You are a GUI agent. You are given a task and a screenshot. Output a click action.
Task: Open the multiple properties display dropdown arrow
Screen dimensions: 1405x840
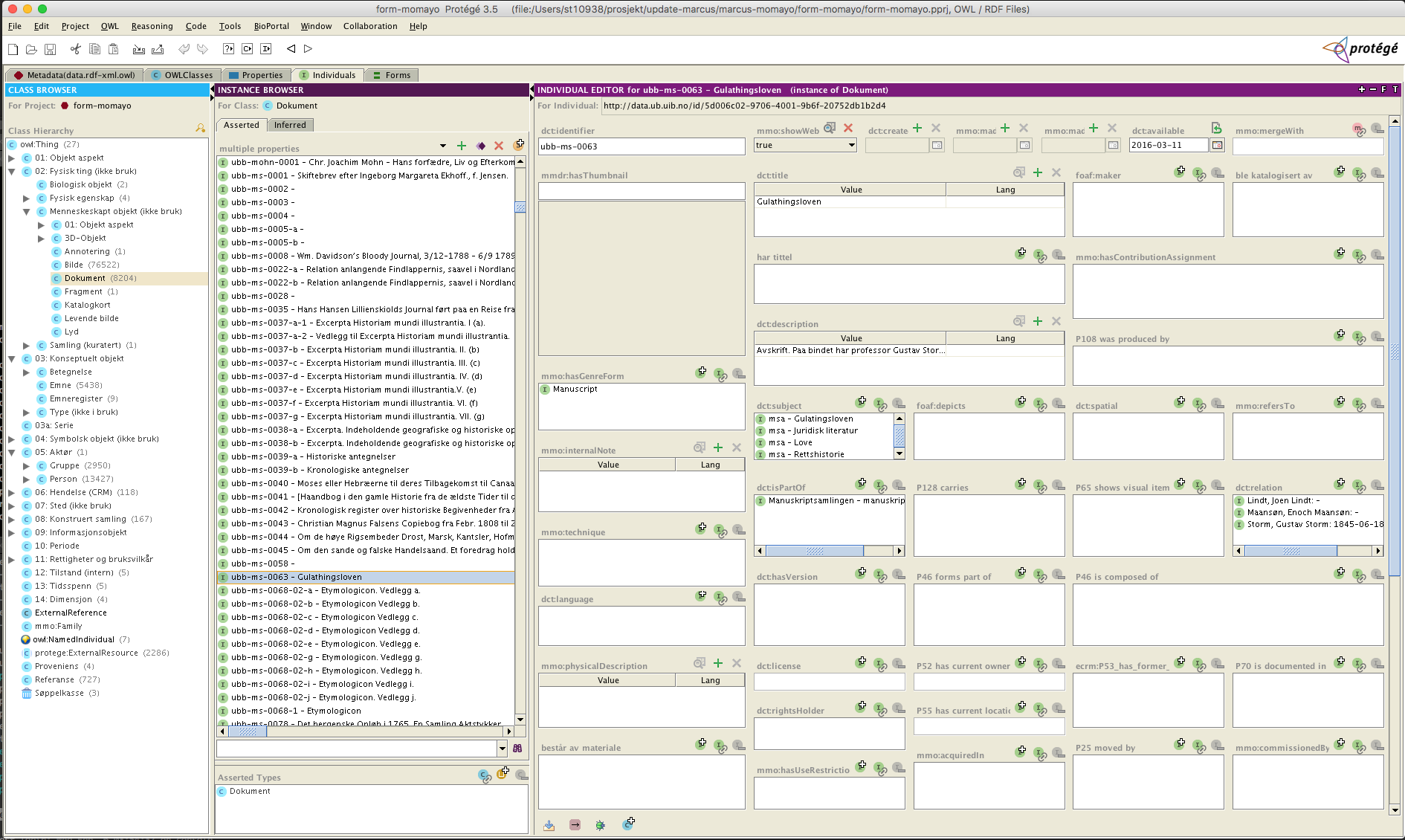point(443,146)
